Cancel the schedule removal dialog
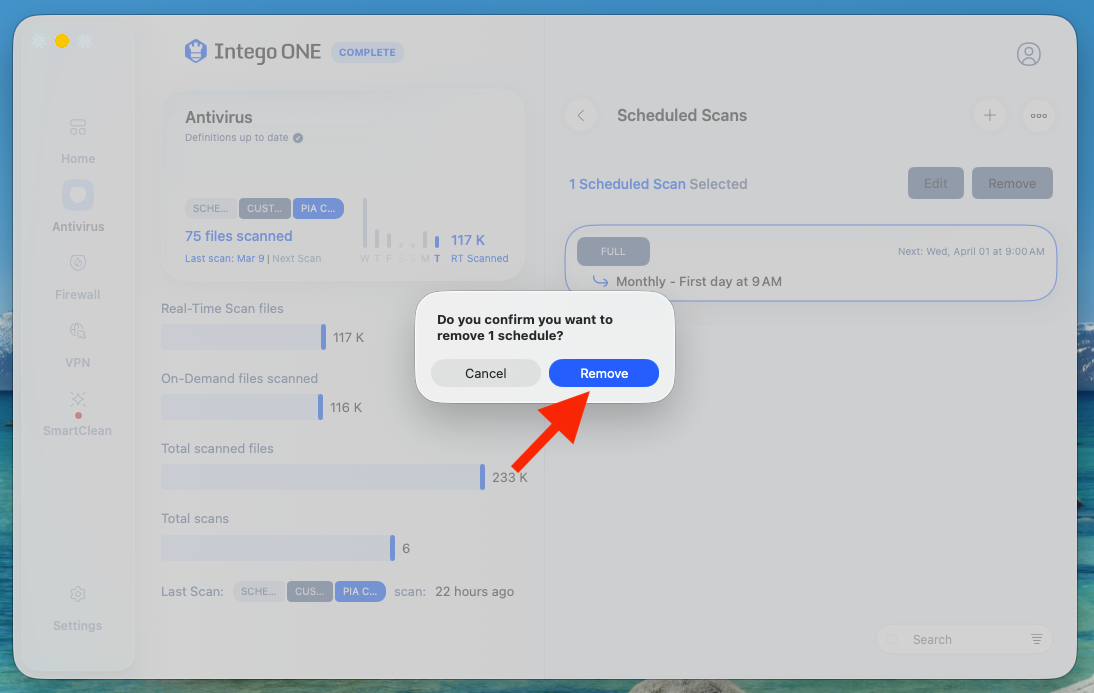Viewport: 1094px width, 693px height. click(486, 373)
